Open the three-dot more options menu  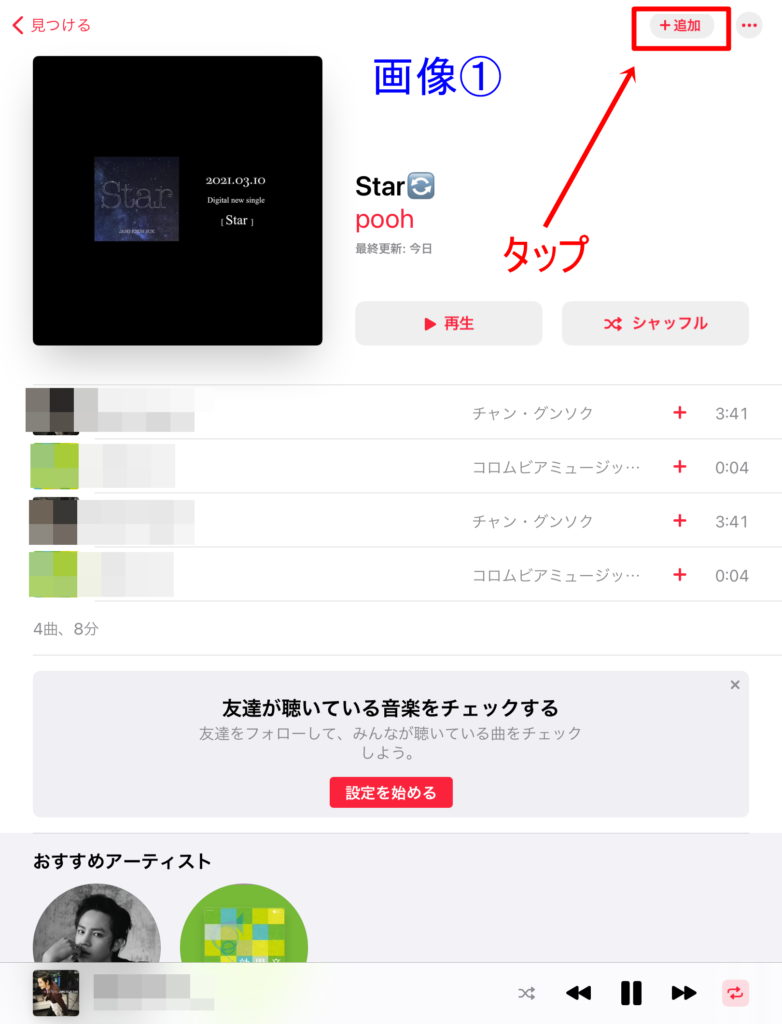(x=749, y=25)
